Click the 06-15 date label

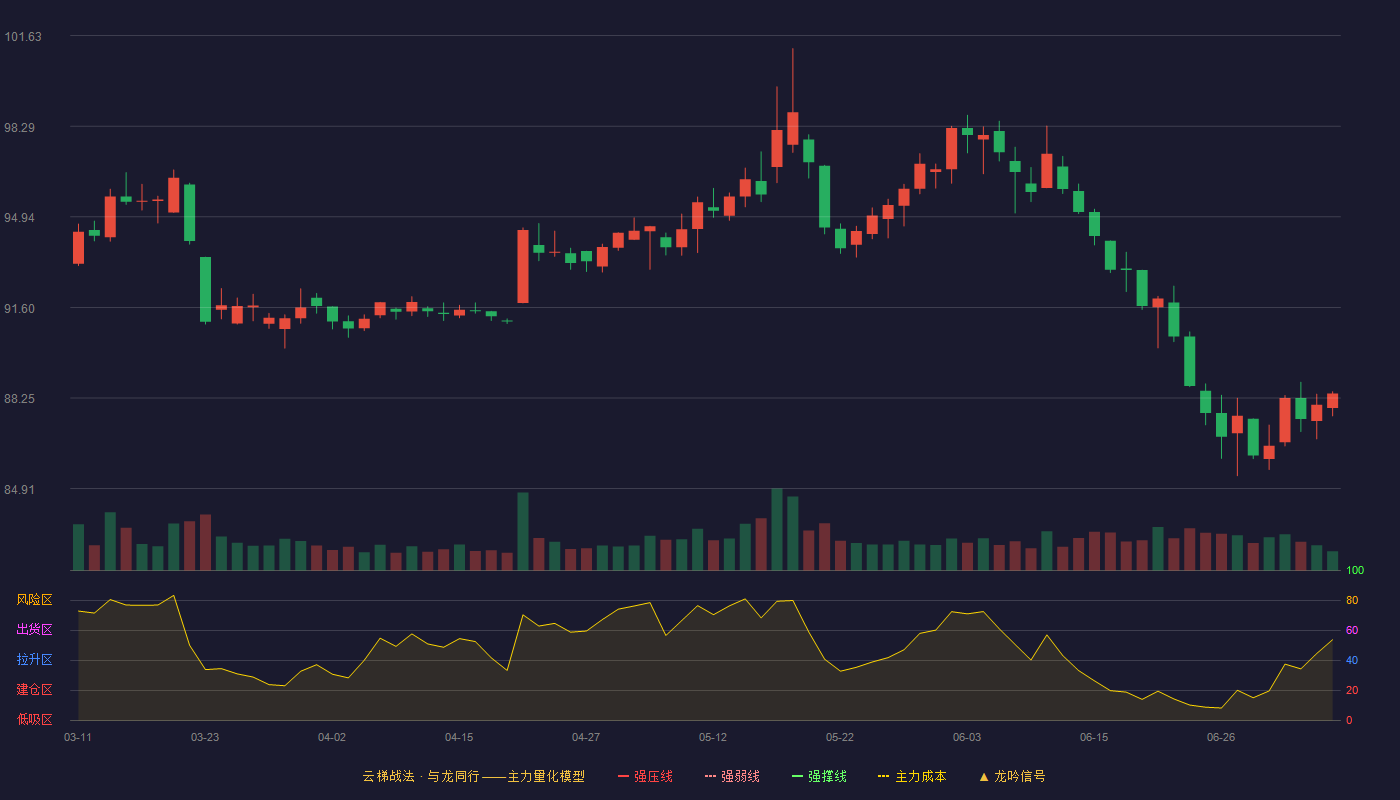[1094, 737]
